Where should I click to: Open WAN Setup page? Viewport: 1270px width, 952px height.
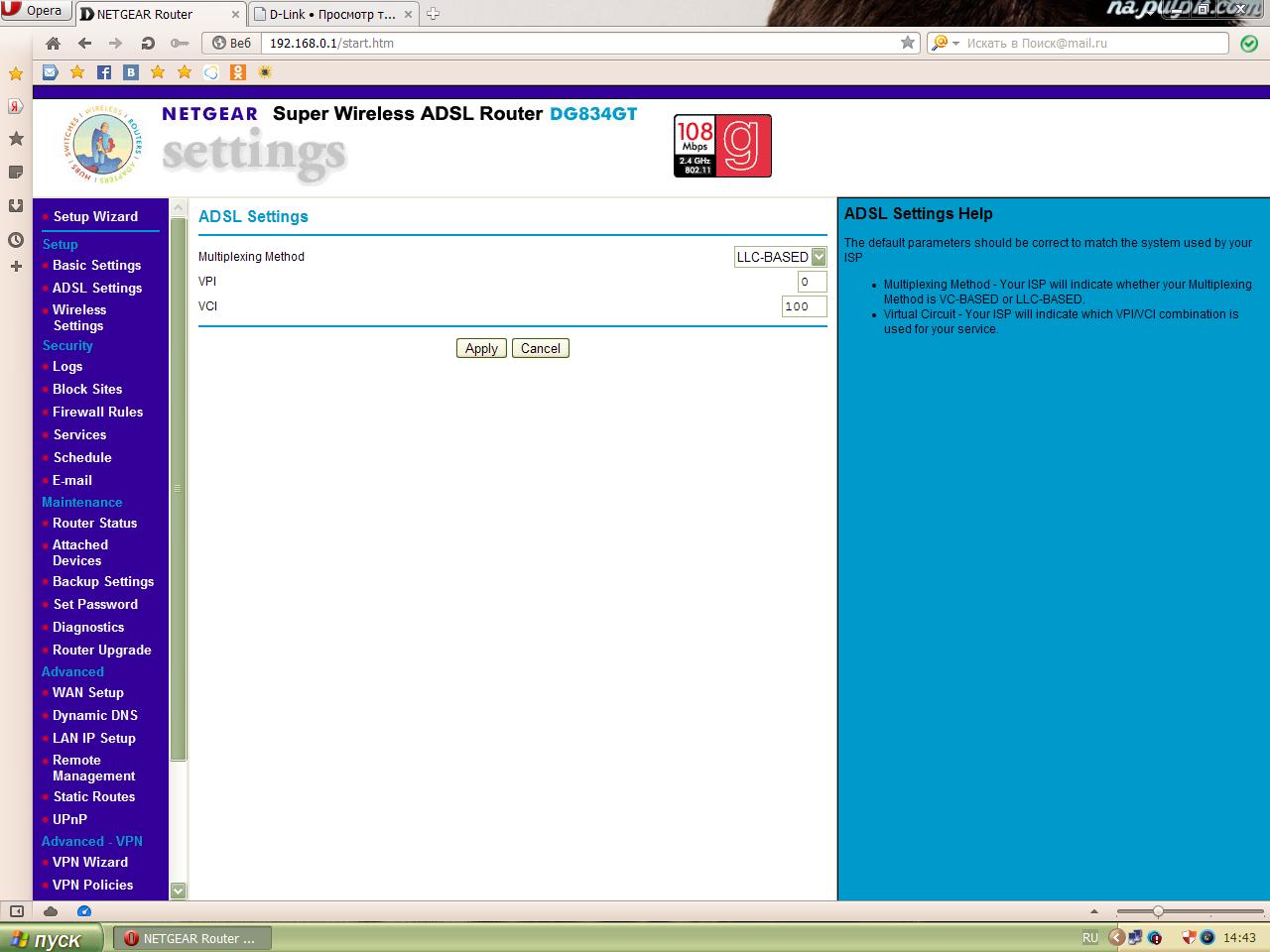pyautogui.click(x=88, y=692)
